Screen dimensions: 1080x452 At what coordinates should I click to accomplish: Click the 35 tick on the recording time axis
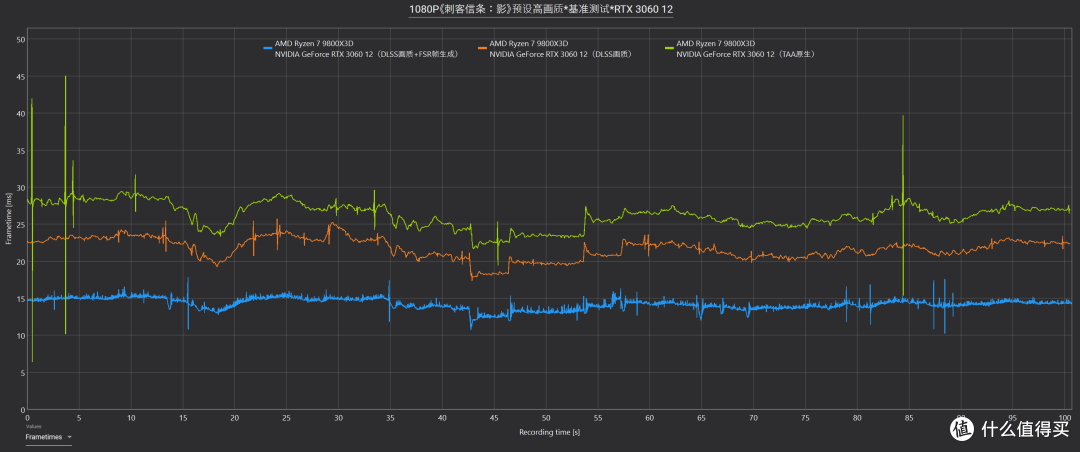(x=390, y=418)
